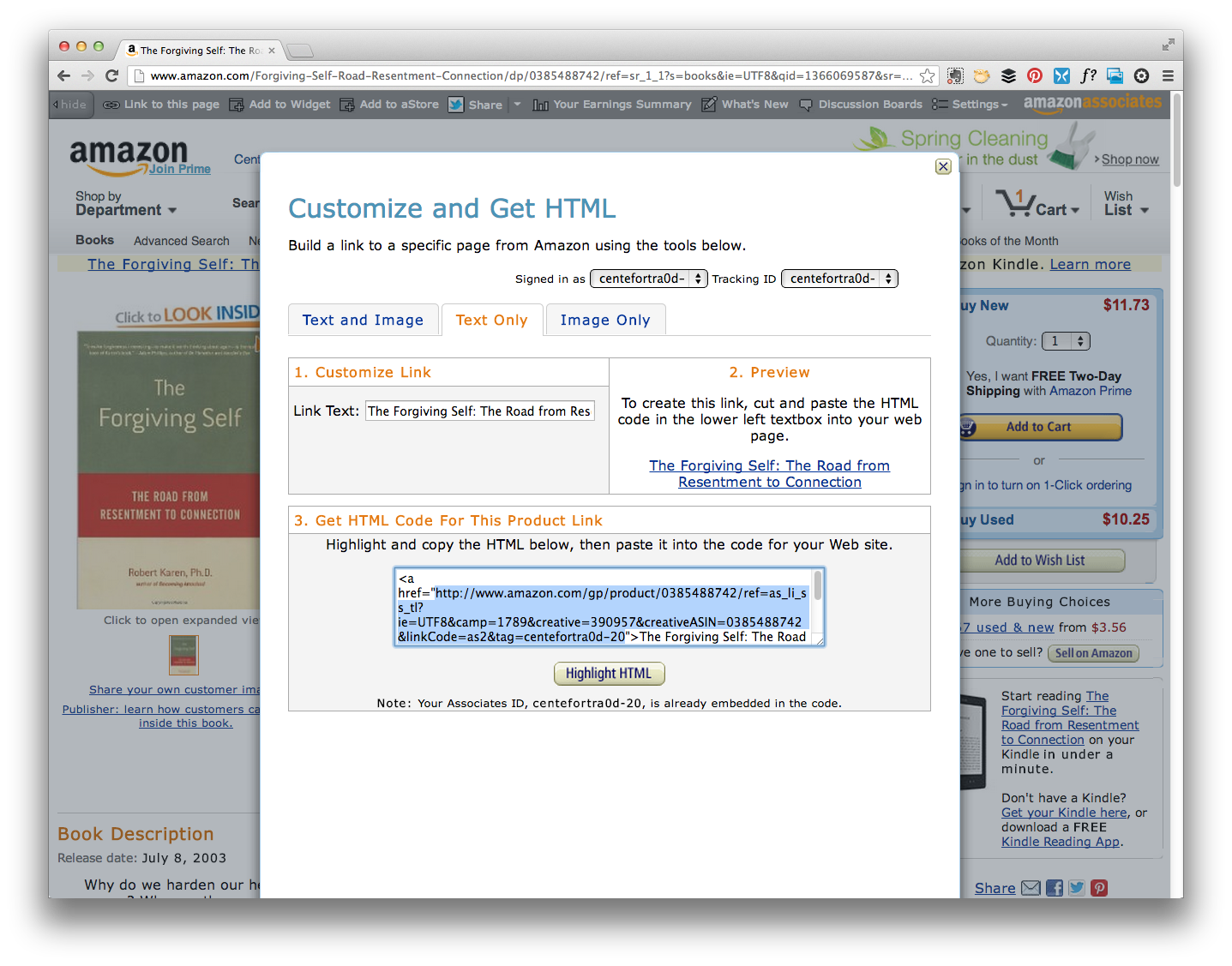
Task: Open the Buffer extension icon
Action: [1008, 75]
